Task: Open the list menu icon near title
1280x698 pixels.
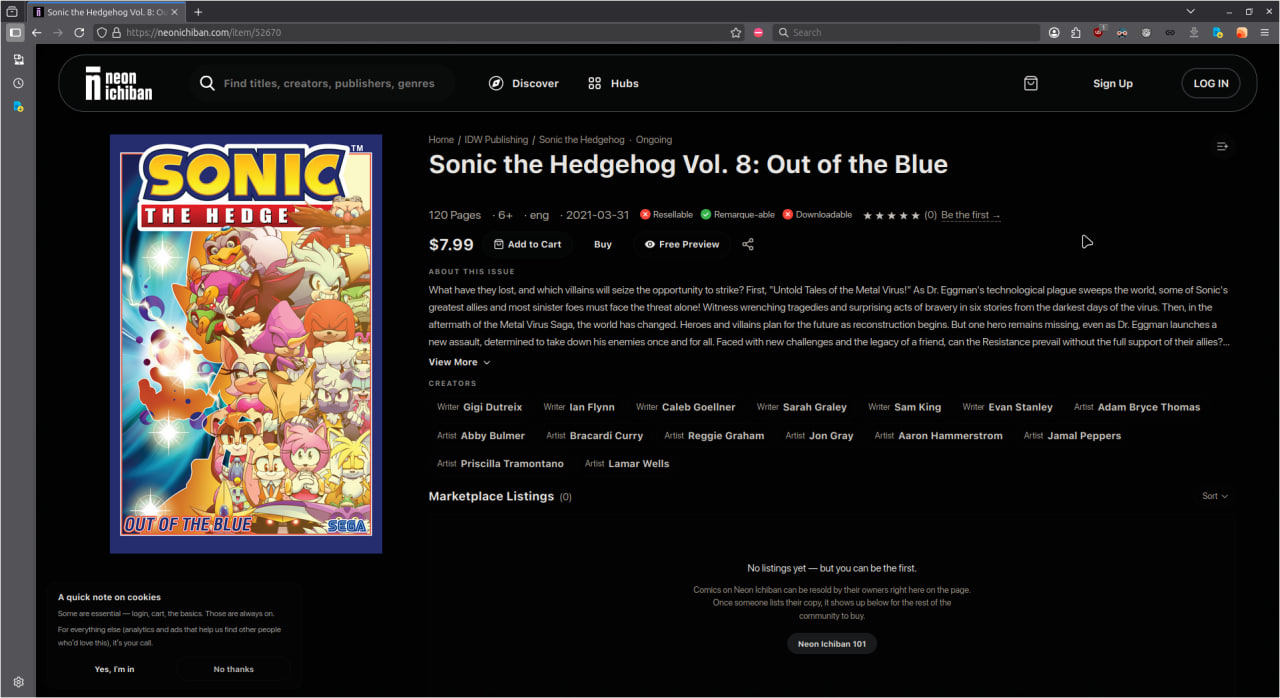Action: point(1222,146)
